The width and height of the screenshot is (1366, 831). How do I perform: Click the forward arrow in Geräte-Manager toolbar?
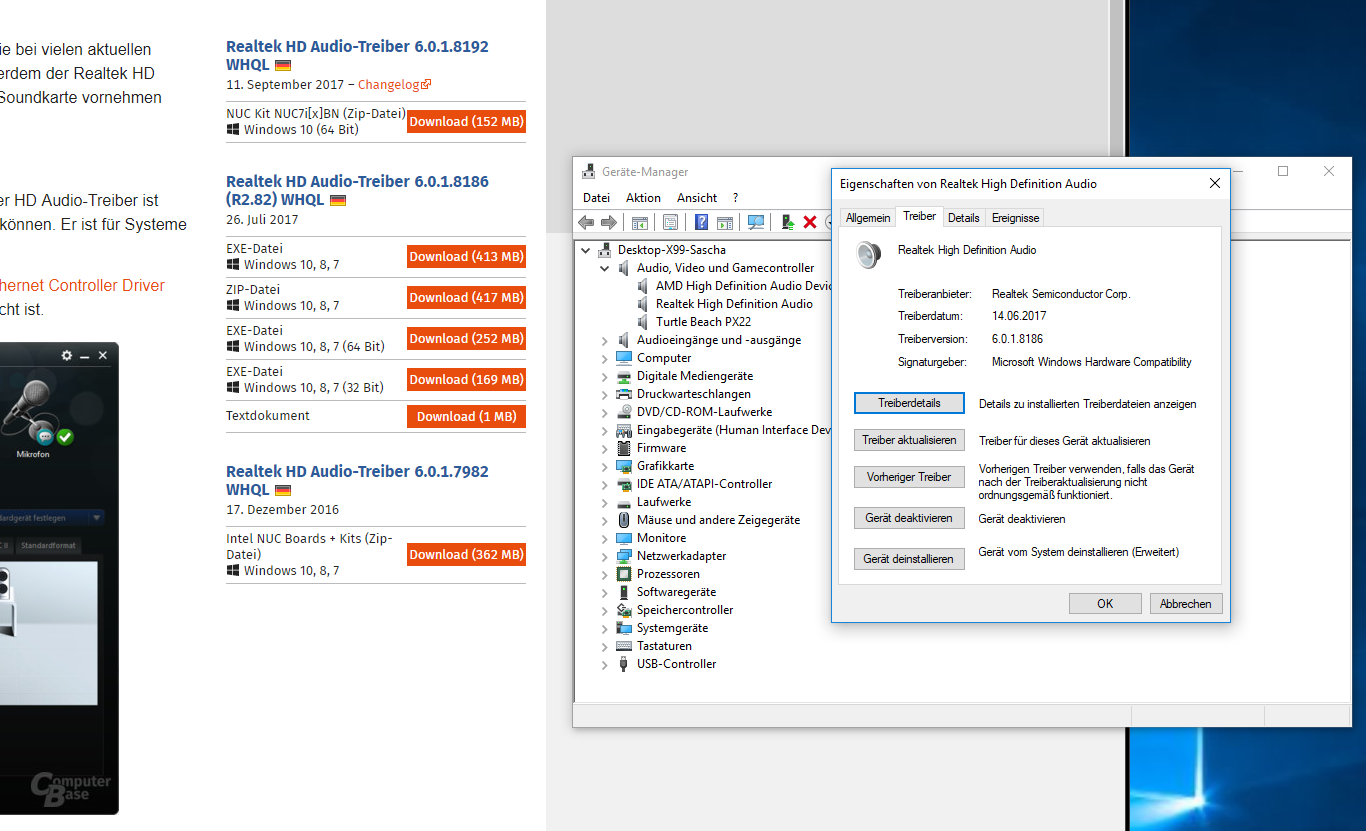point(608,222)
